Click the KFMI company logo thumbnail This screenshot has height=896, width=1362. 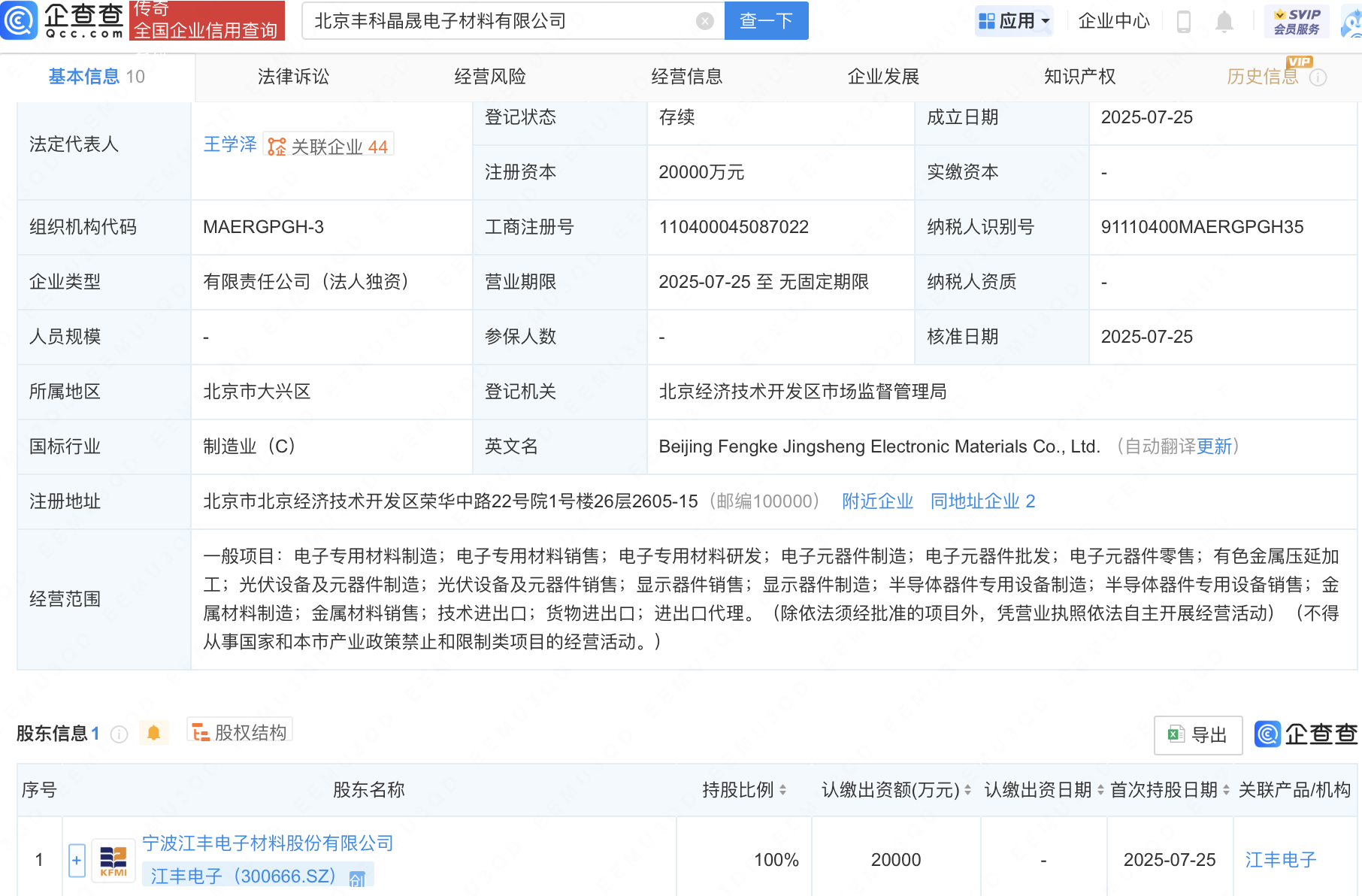point(113,860)
